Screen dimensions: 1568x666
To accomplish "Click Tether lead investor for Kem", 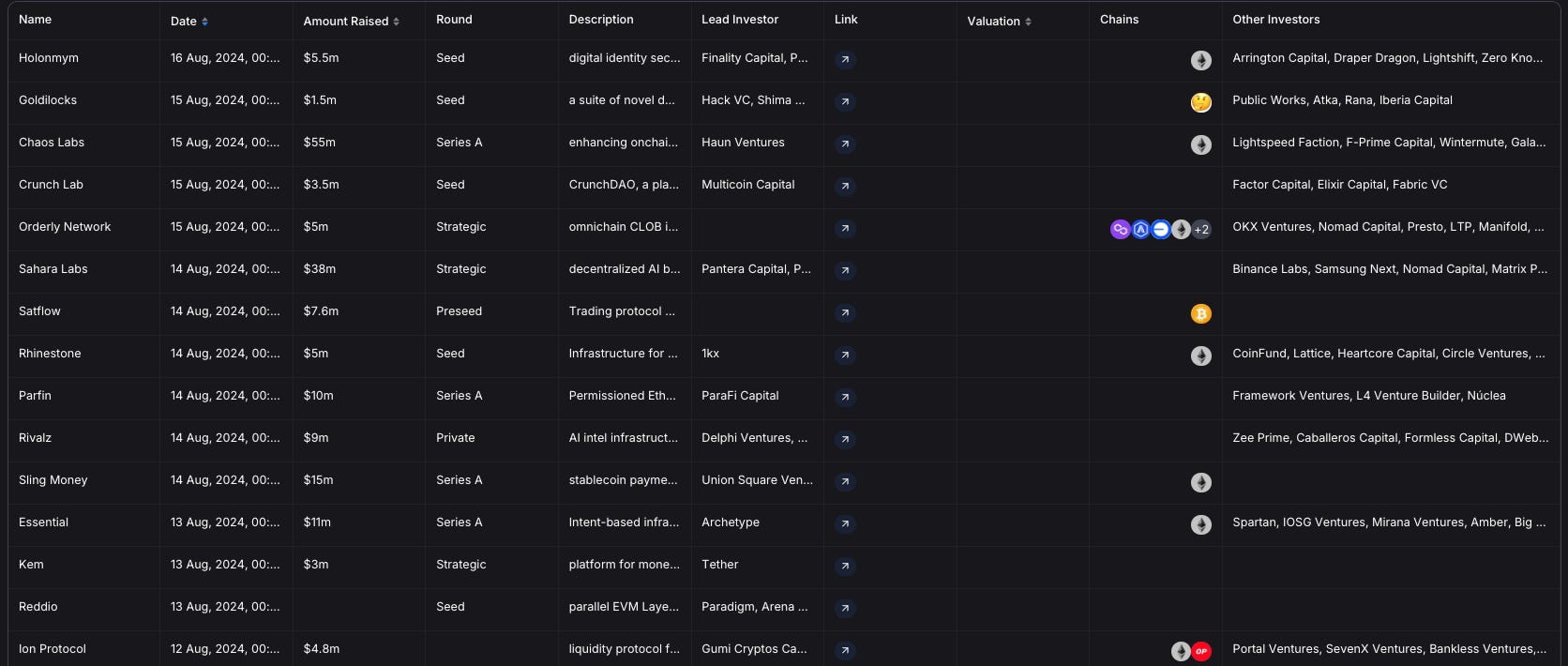I will tap(720, 565).
